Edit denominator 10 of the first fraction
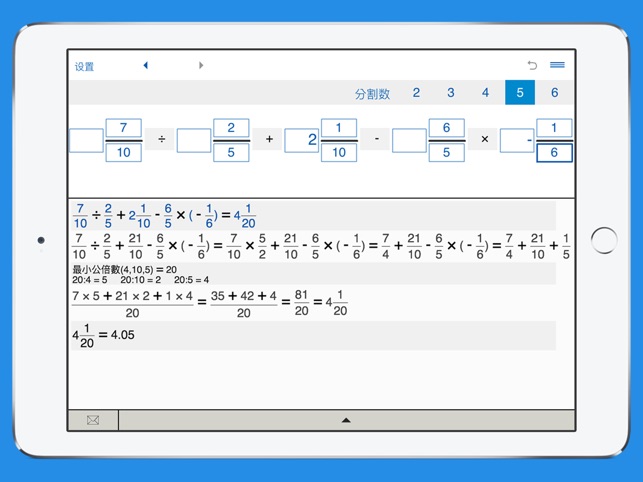 123,153
